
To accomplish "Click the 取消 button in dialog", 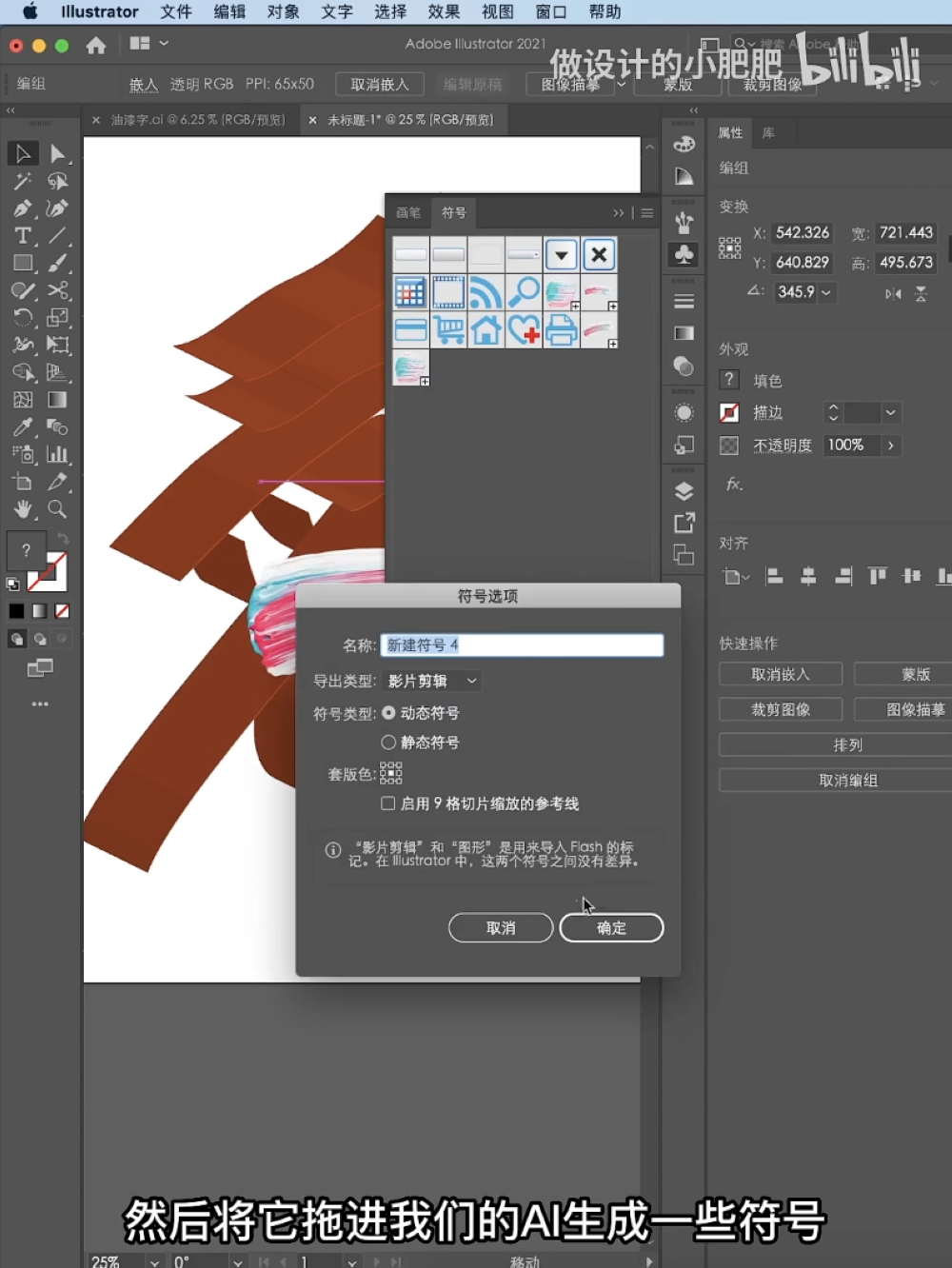I will point(501,927).
